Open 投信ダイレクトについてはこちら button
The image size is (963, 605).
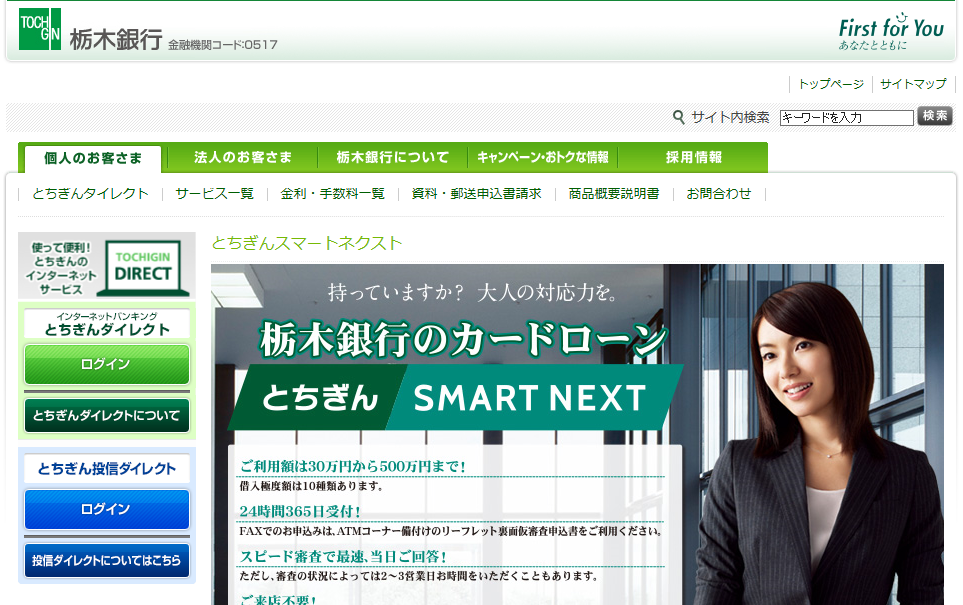tap(107, 561)
